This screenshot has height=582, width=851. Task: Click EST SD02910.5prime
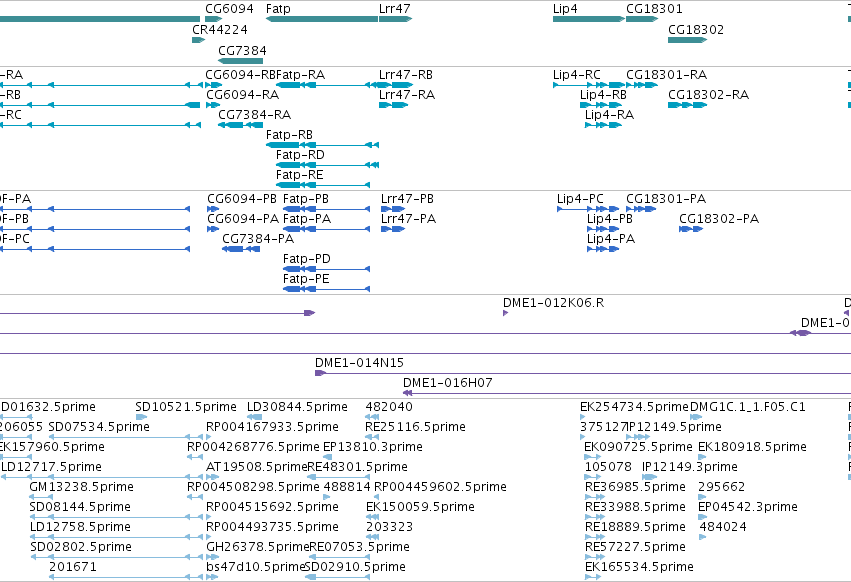pyautogui.click(x=338, y=578)
